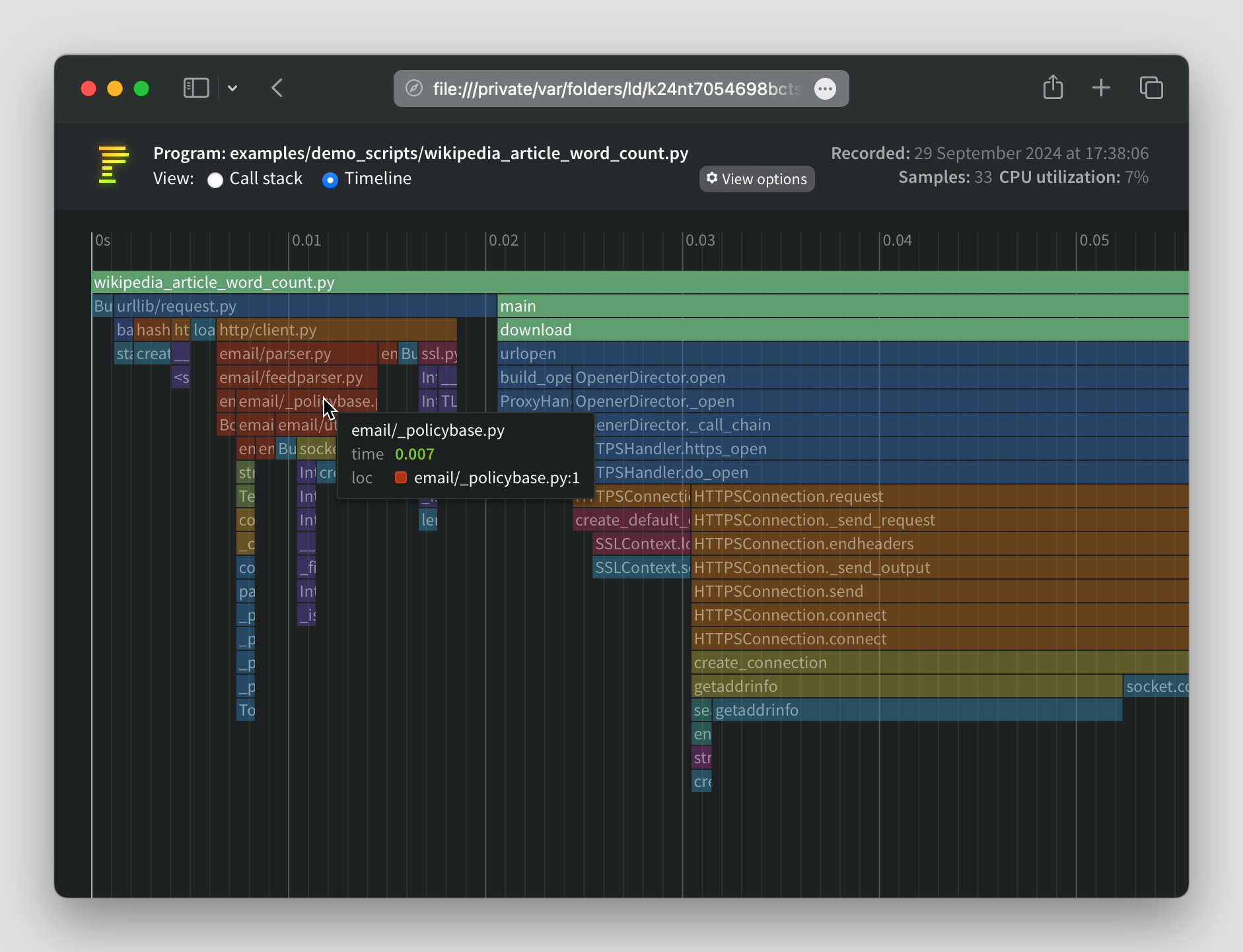Image resolution: width=1243 pixels, height=952 pixels.
Task: Show tab overview icon
Action: tap(1151, 88)
